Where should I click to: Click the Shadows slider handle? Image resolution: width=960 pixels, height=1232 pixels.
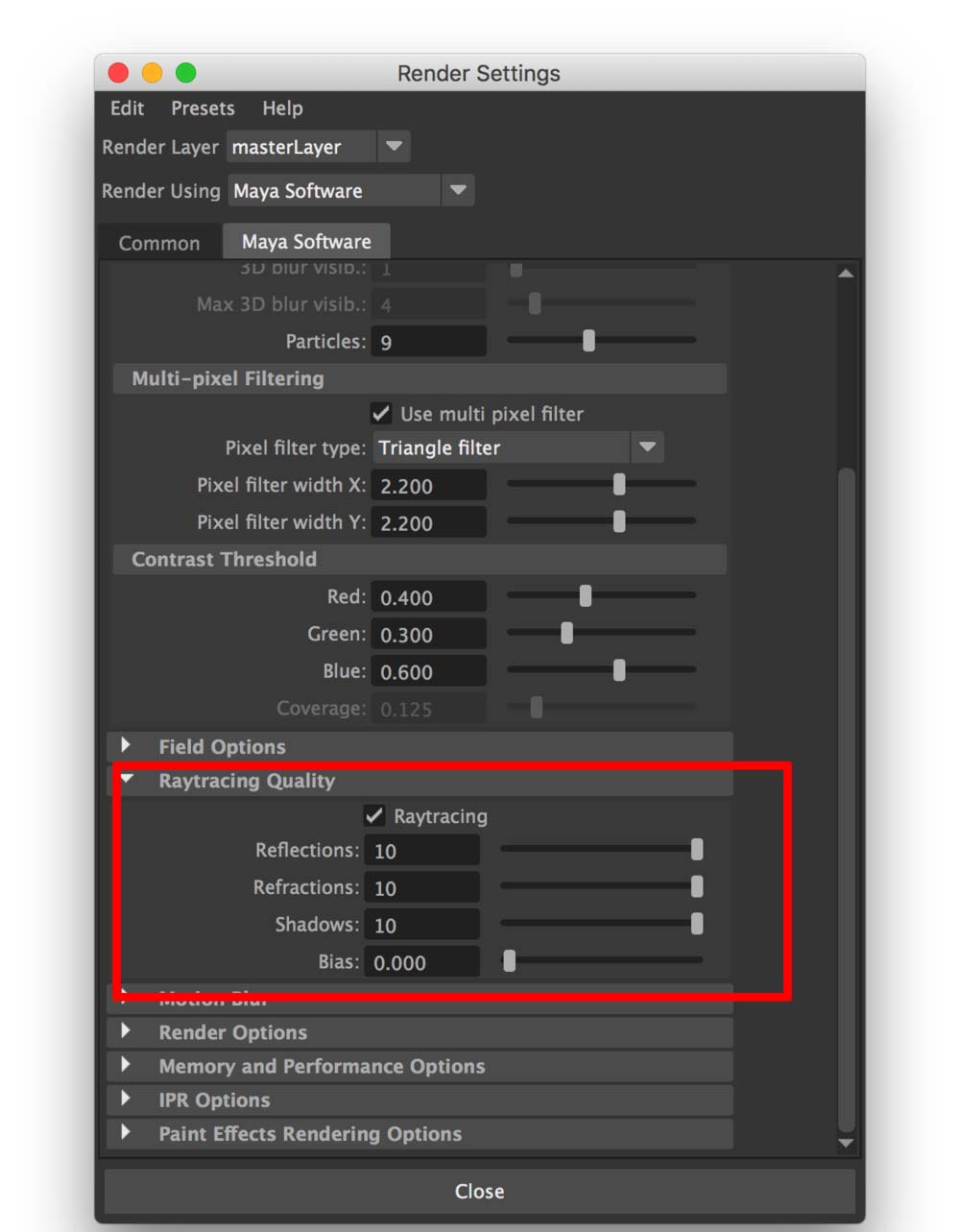(x=697, y=924)
